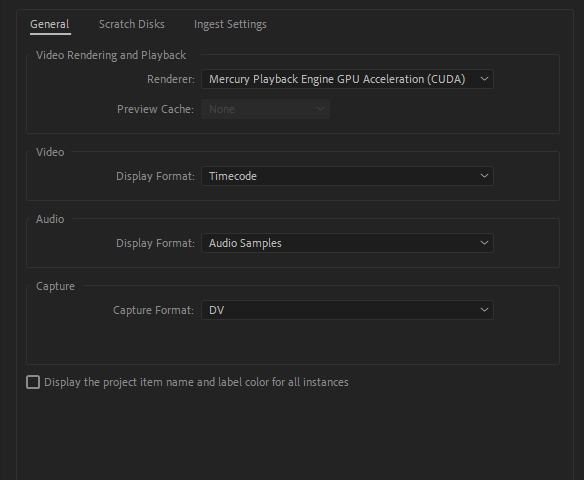Screen dimensions: 584x480
Task: Select the General tab
Action: point(50,24)
